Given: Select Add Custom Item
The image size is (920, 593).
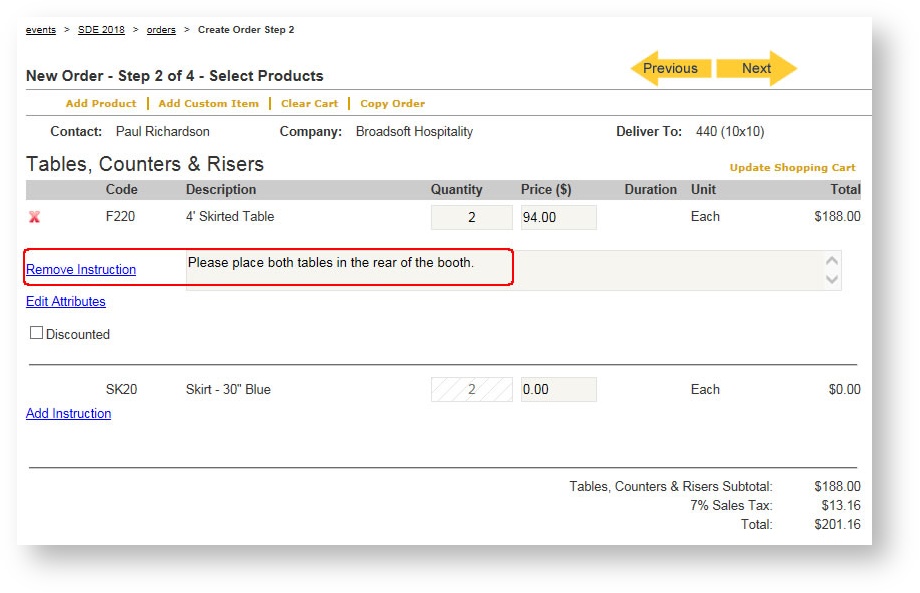Looking at the screenshot, I should click(208, 103).
